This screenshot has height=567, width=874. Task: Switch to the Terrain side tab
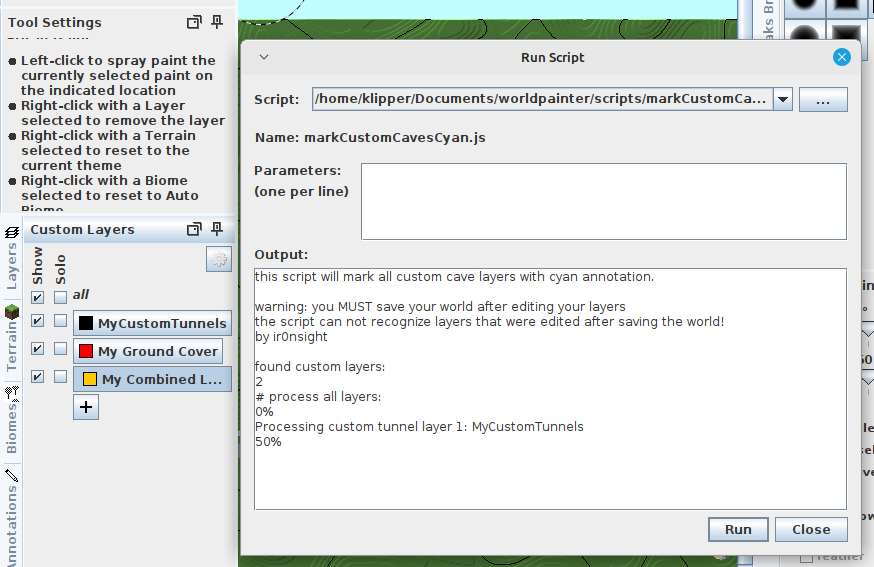point(12,342)
